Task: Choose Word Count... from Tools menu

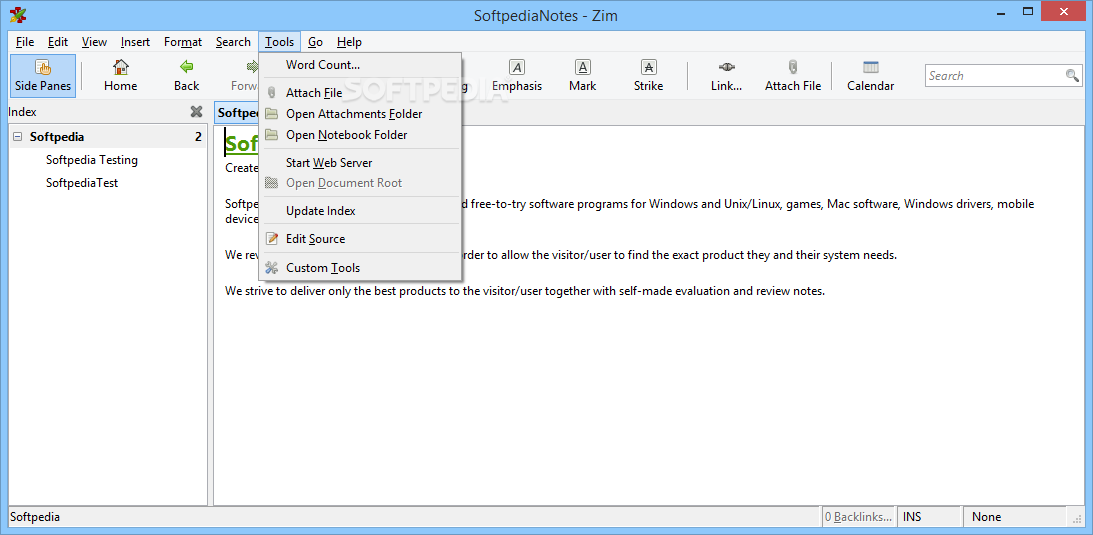Action: click(x=360, y=65)
